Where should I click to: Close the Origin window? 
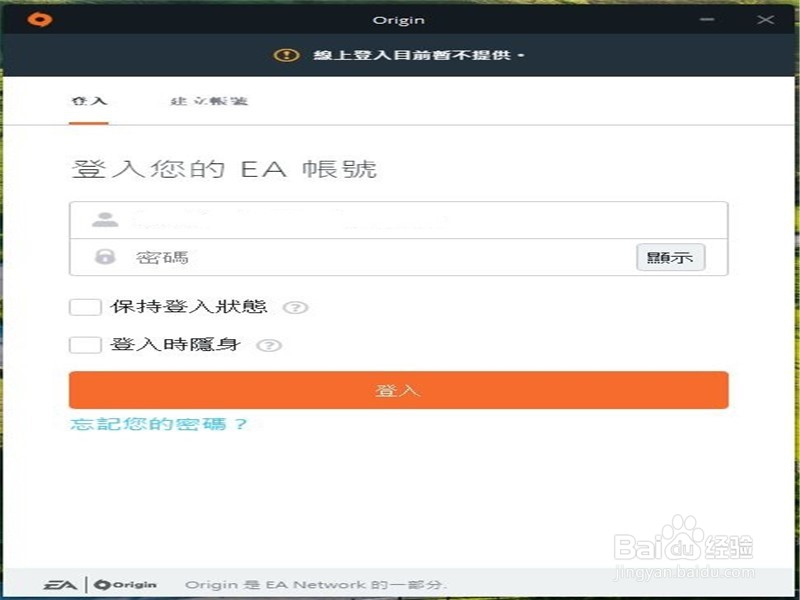coord(765,19)
